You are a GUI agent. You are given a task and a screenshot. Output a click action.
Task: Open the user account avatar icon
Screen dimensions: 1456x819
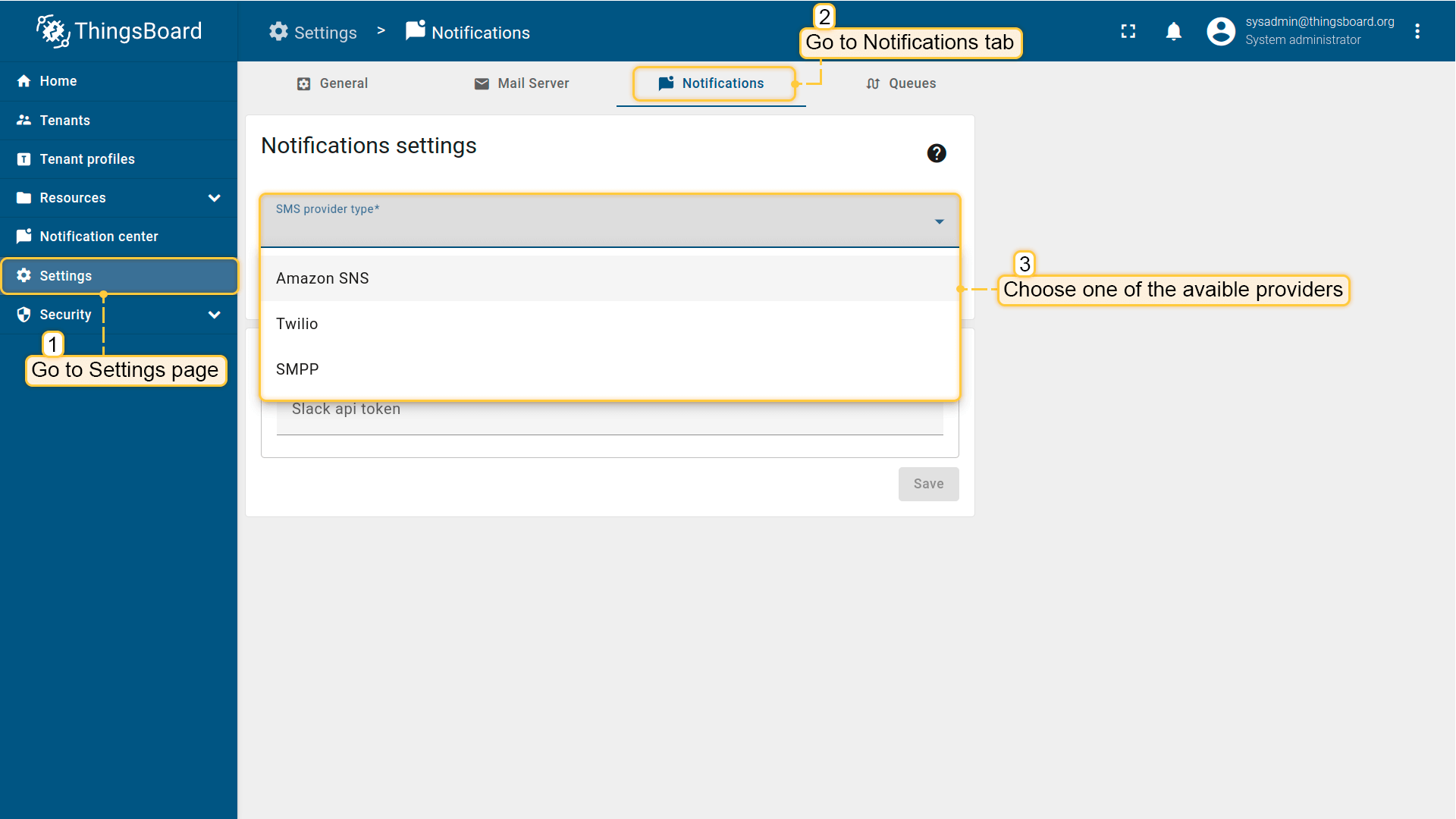tap(1220, 31)
